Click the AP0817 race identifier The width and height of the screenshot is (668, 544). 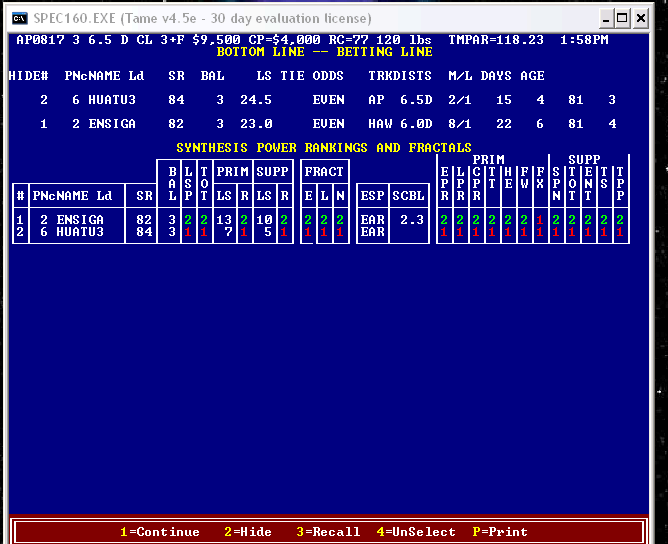(40, 40)
